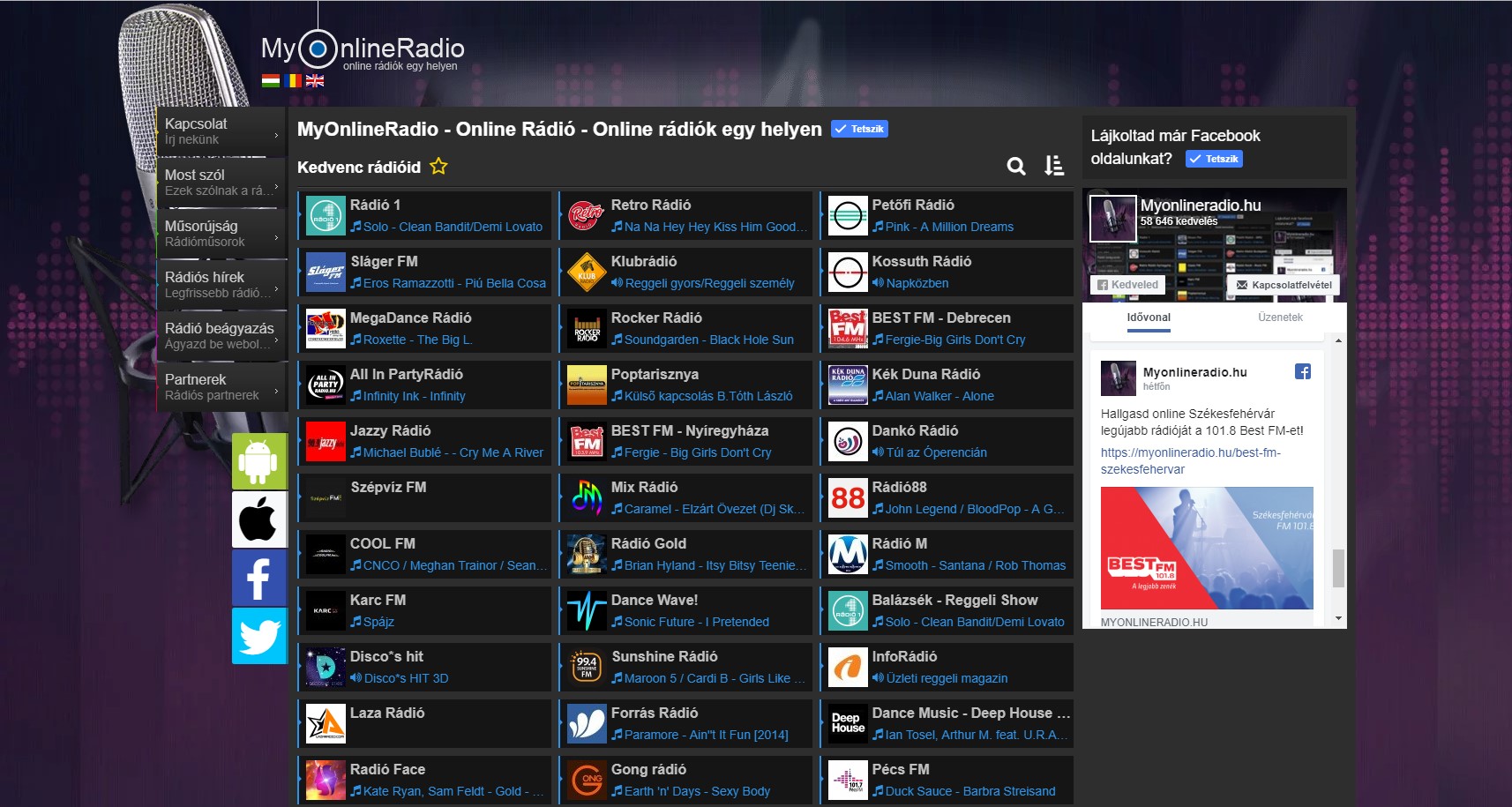Click the sort order icon

tap(1054, 166)
